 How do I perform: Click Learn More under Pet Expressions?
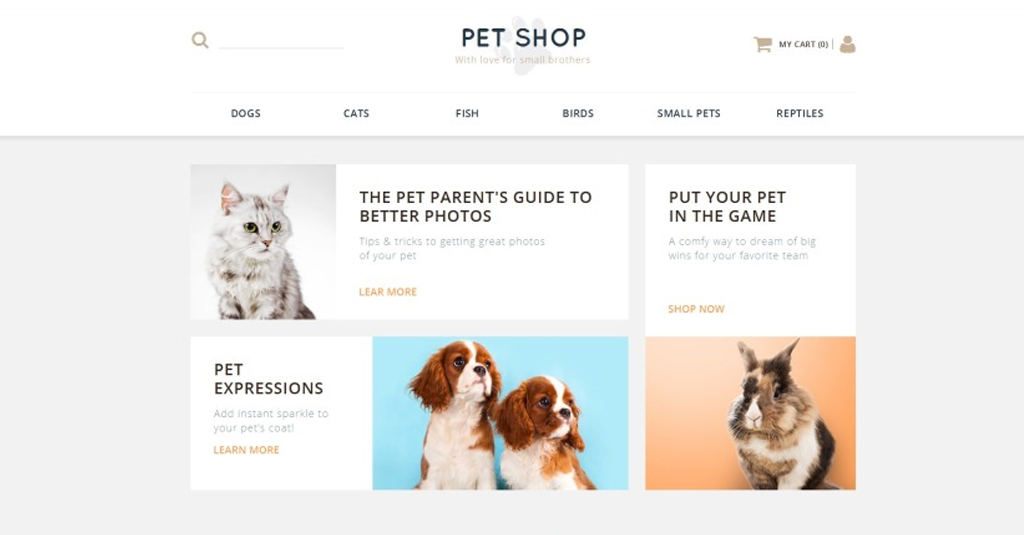click(x=246, y=450)
